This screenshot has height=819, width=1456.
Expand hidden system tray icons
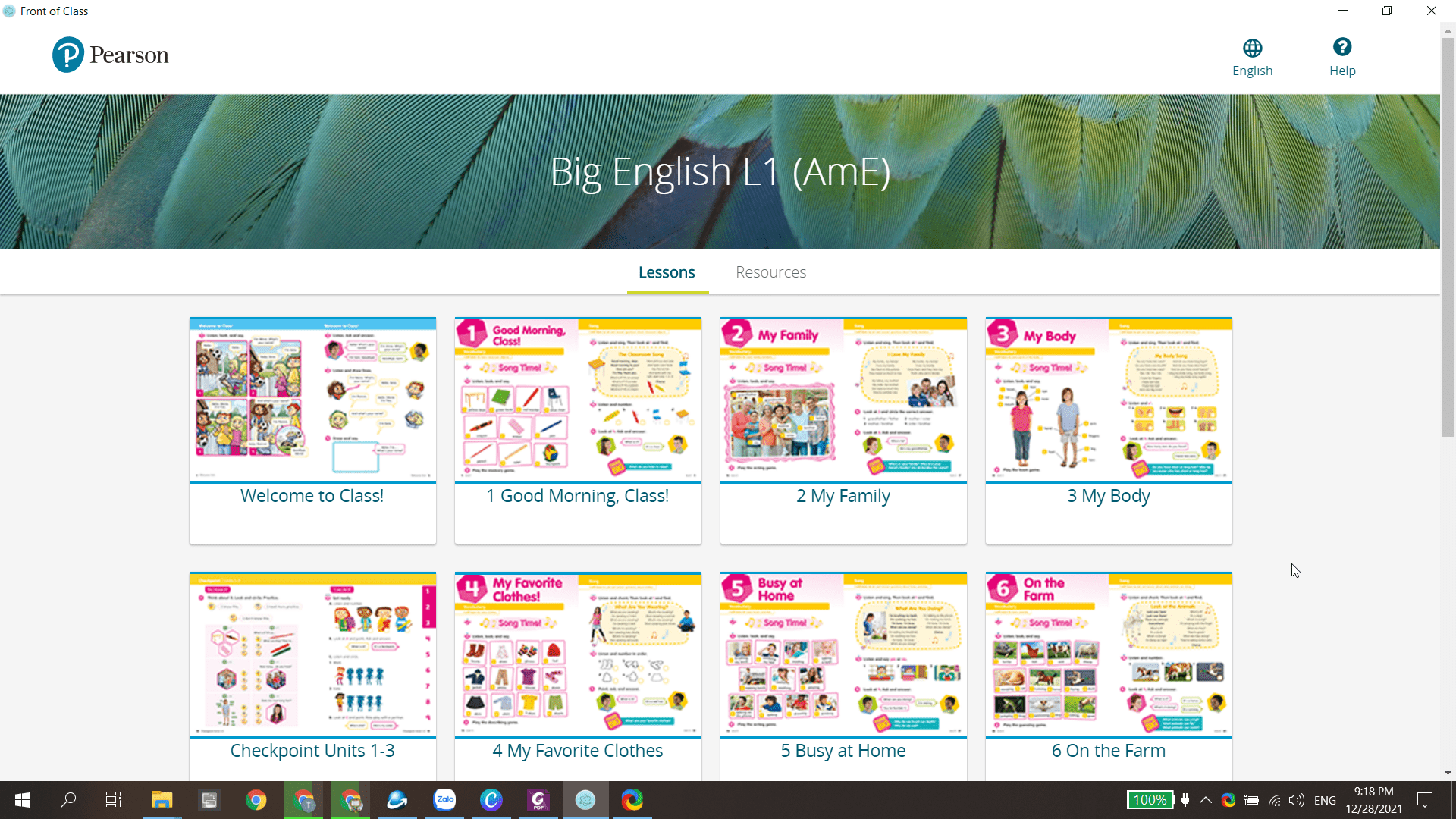[x=1206, y=800]
